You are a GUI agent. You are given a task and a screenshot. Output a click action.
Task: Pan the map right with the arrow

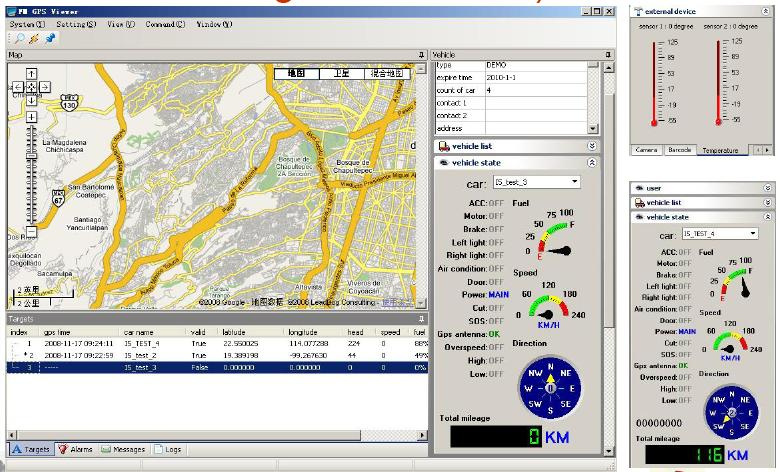click(x=44, y=87)
